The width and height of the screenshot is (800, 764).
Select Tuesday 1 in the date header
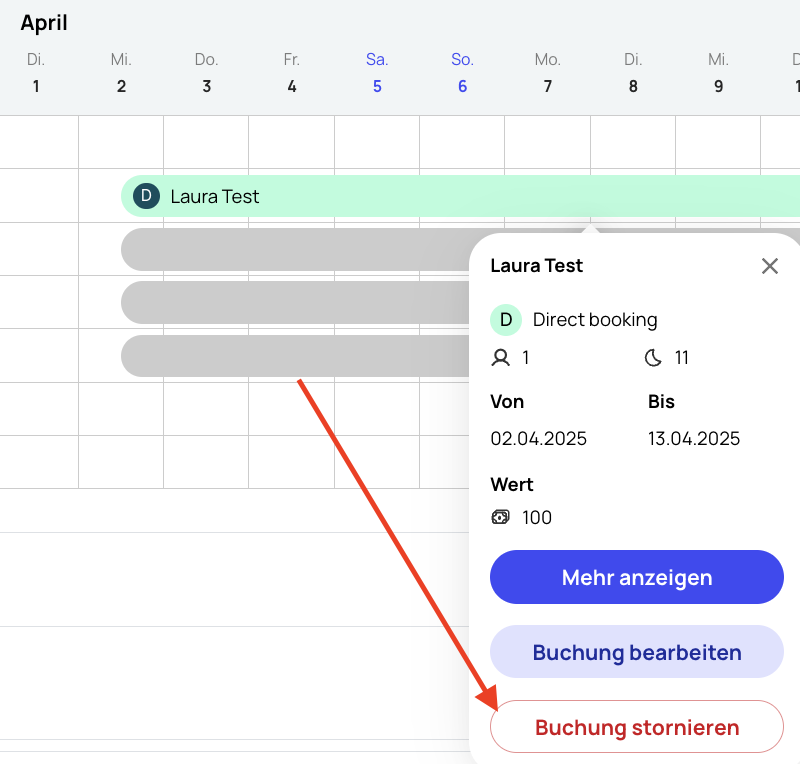[x=36, y=73]
